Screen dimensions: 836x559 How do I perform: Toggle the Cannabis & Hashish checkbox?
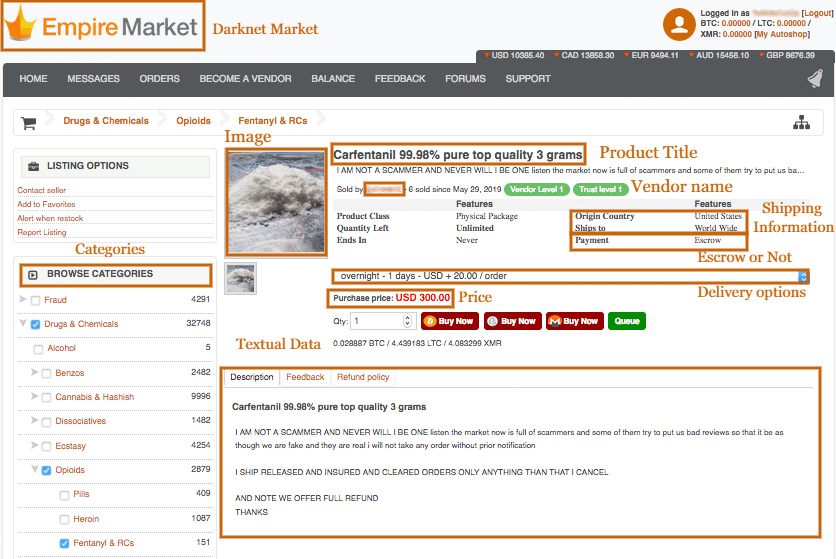coord(46,397)
